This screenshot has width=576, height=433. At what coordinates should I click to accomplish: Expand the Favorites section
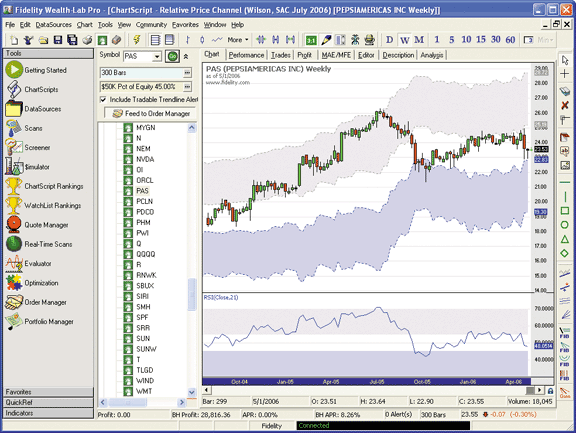click(x=48, y=392)
